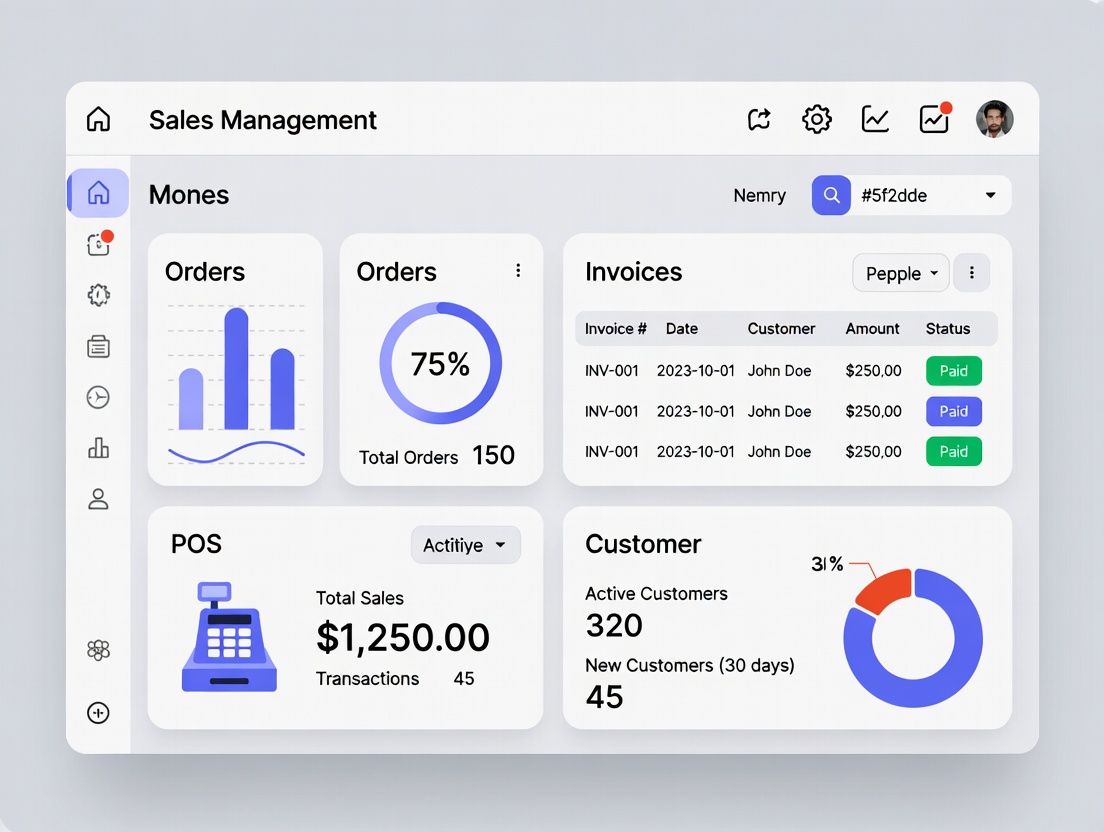Open the bar chart icon in sidebar
The height and width of the screenshot is (832, 1104).
(98, 448)
